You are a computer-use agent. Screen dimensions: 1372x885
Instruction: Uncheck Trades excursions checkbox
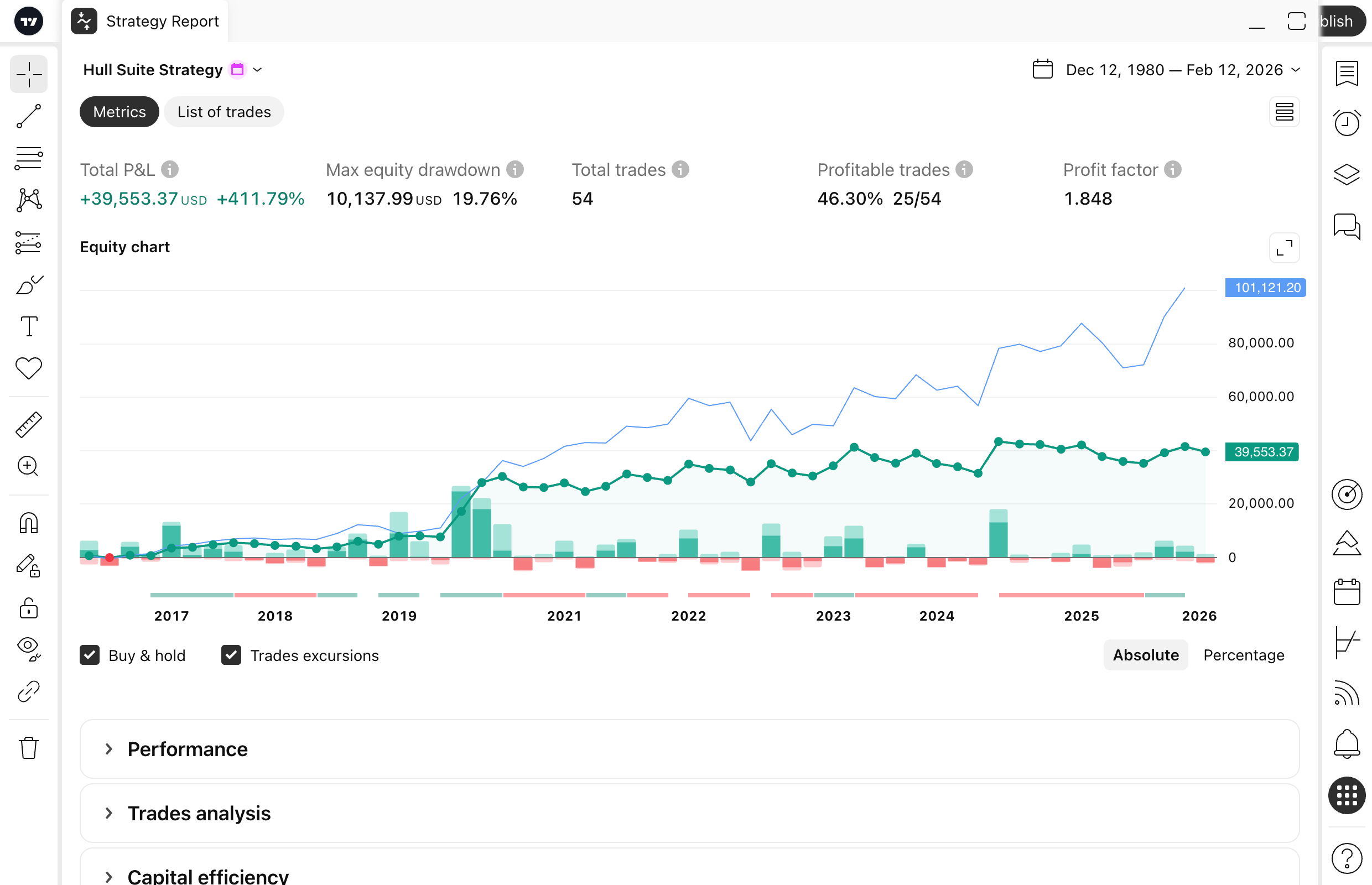[x=231, y=655]
